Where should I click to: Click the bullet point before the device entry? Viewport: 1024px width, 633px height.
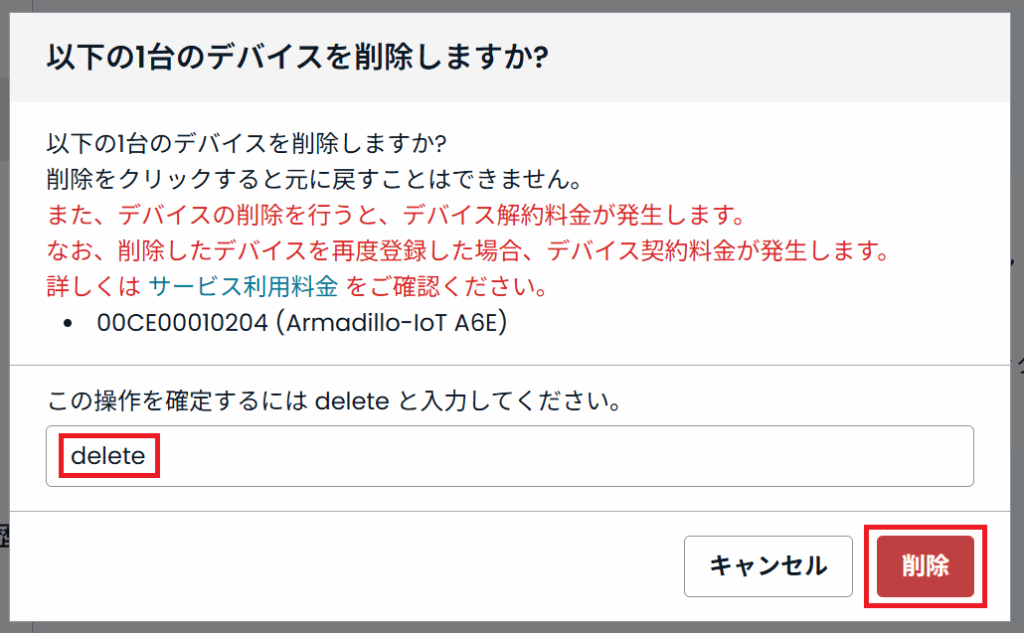point(67,324)
